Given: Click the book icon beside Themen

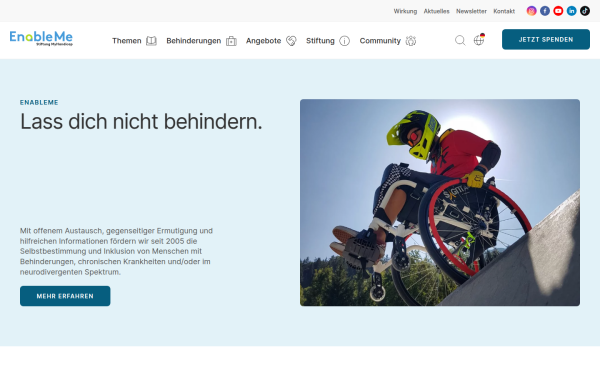Looking at the screenshot, I should click(x=151, y=41).
